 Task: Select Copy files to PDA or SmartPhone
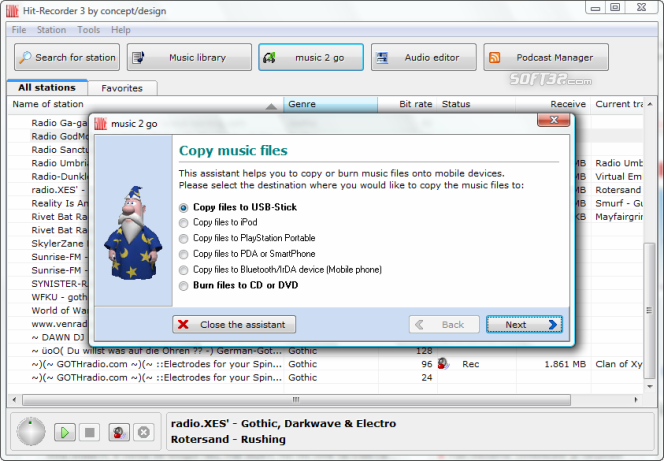point(247,254)
